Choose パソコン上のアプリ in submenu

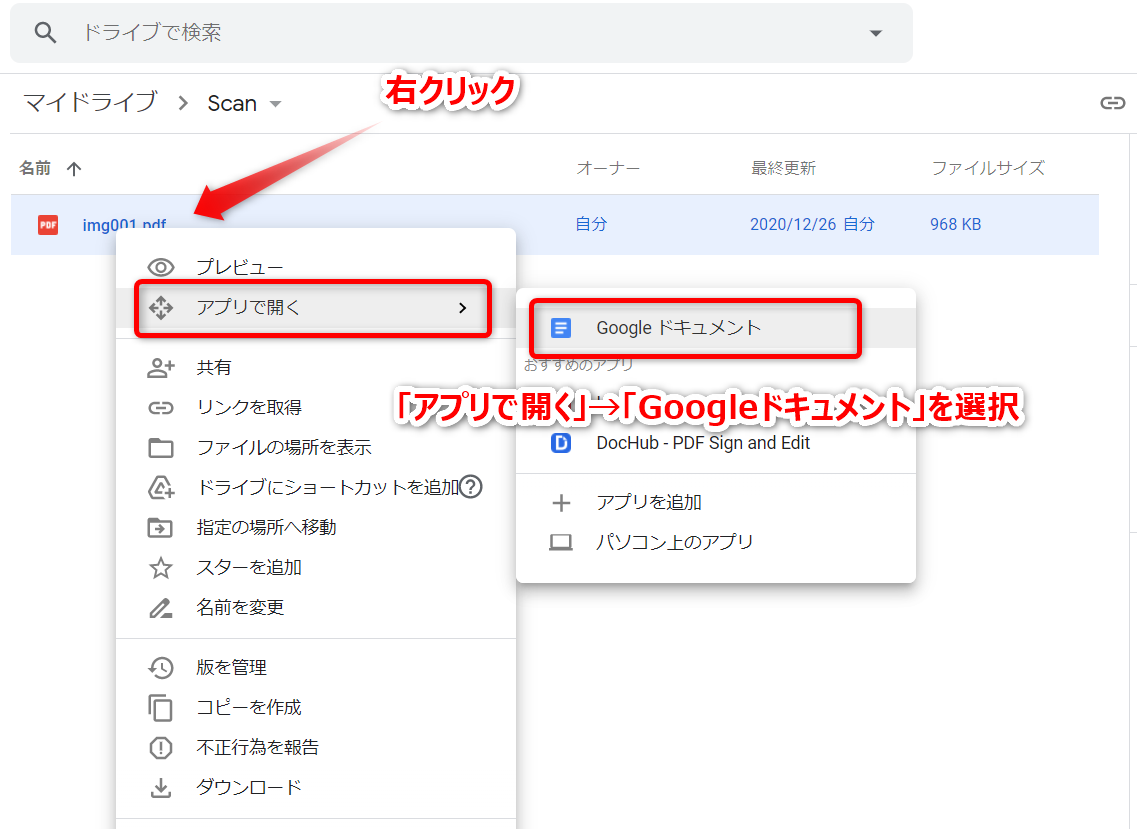coord(716,542)
